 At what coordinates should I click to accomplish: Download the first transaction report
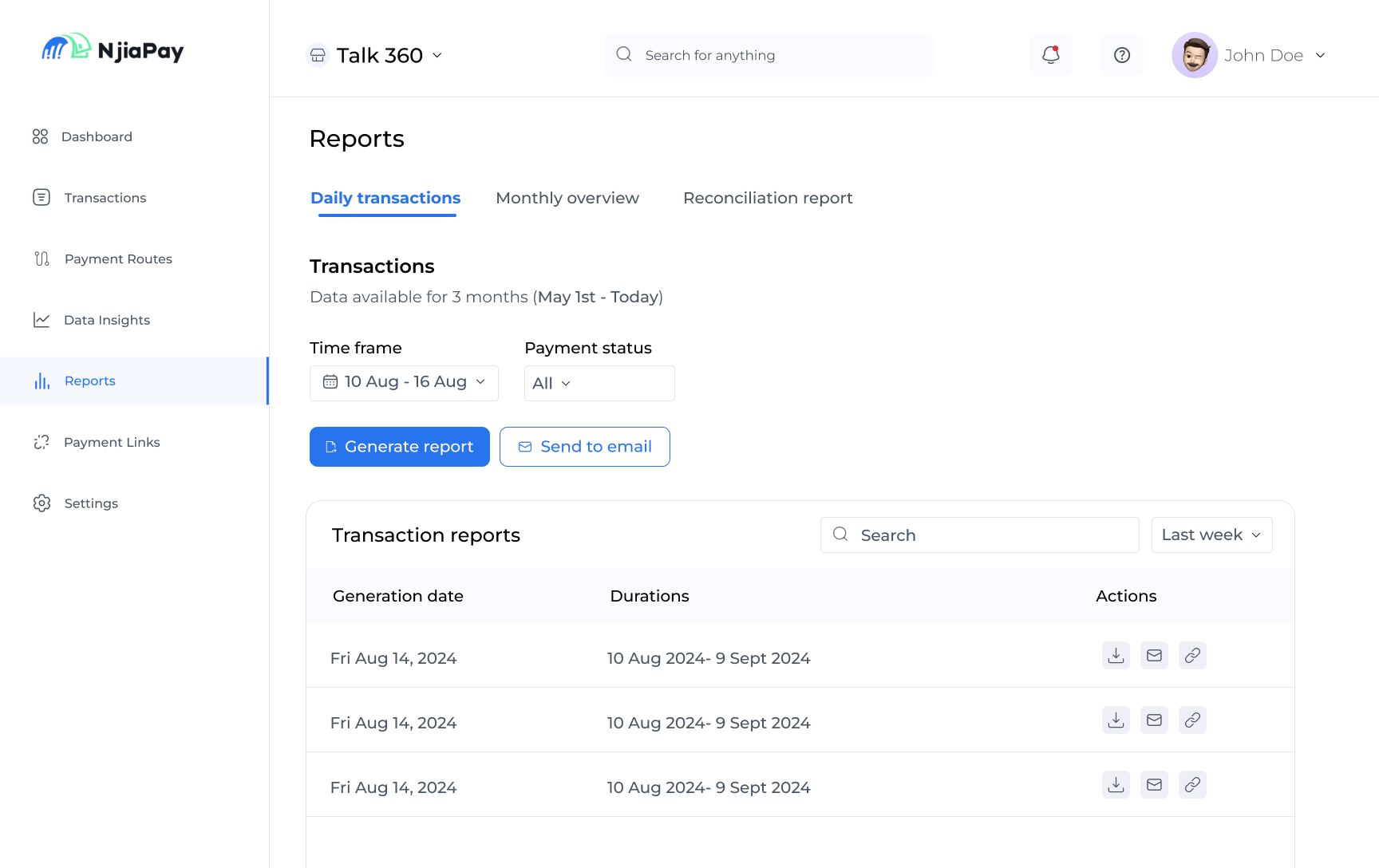click(x=1116, y=656)
